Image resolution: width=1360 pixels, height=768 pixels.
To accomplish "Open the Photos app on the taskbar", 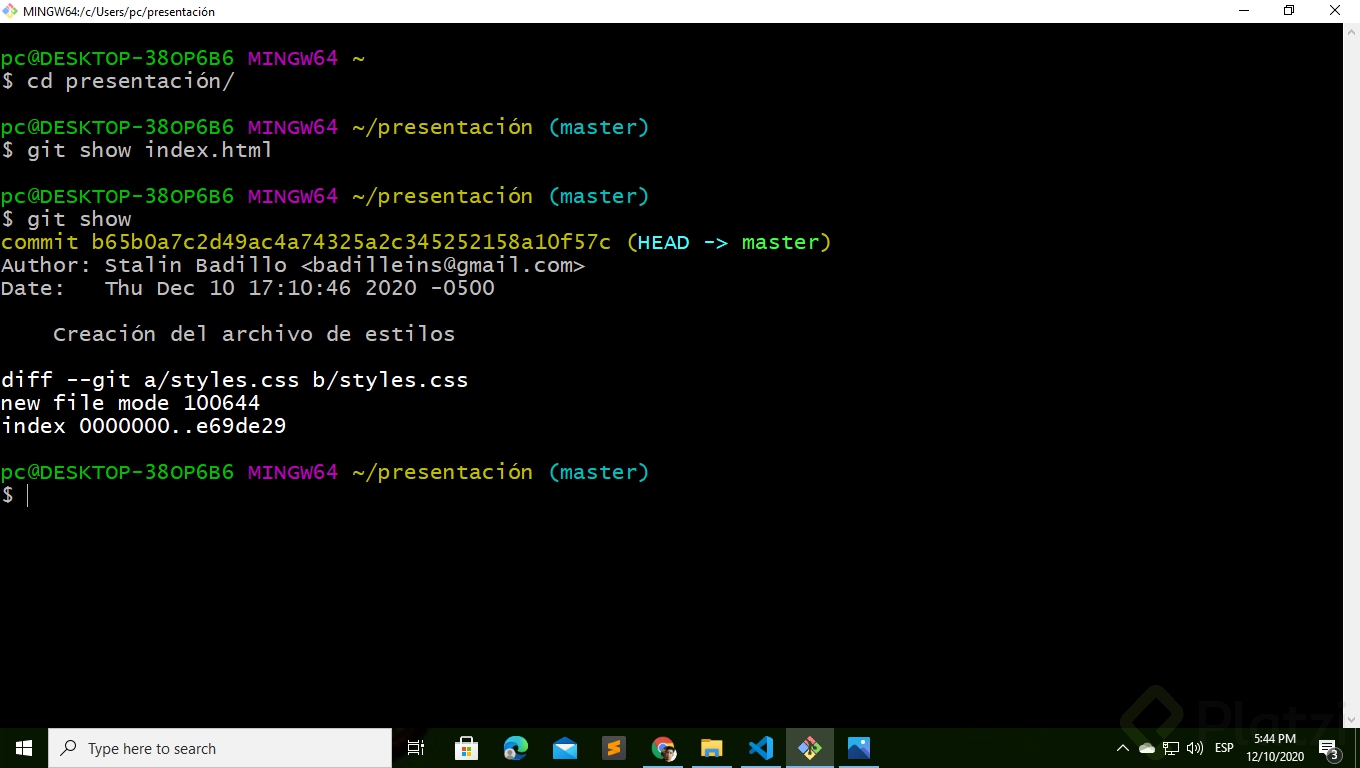I will [858, 748].
